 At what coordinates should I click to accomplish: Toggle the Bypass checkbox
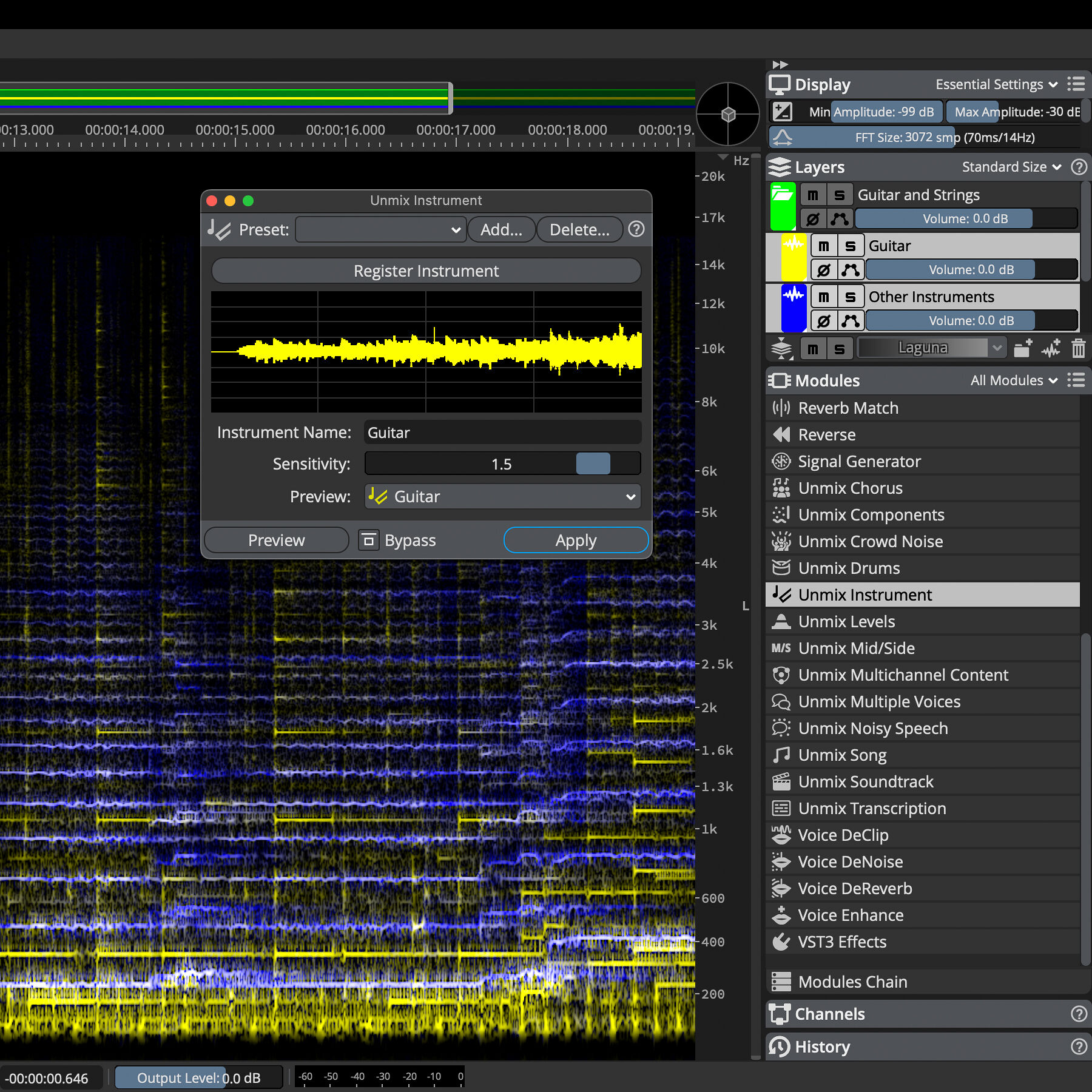click(368, 540)
